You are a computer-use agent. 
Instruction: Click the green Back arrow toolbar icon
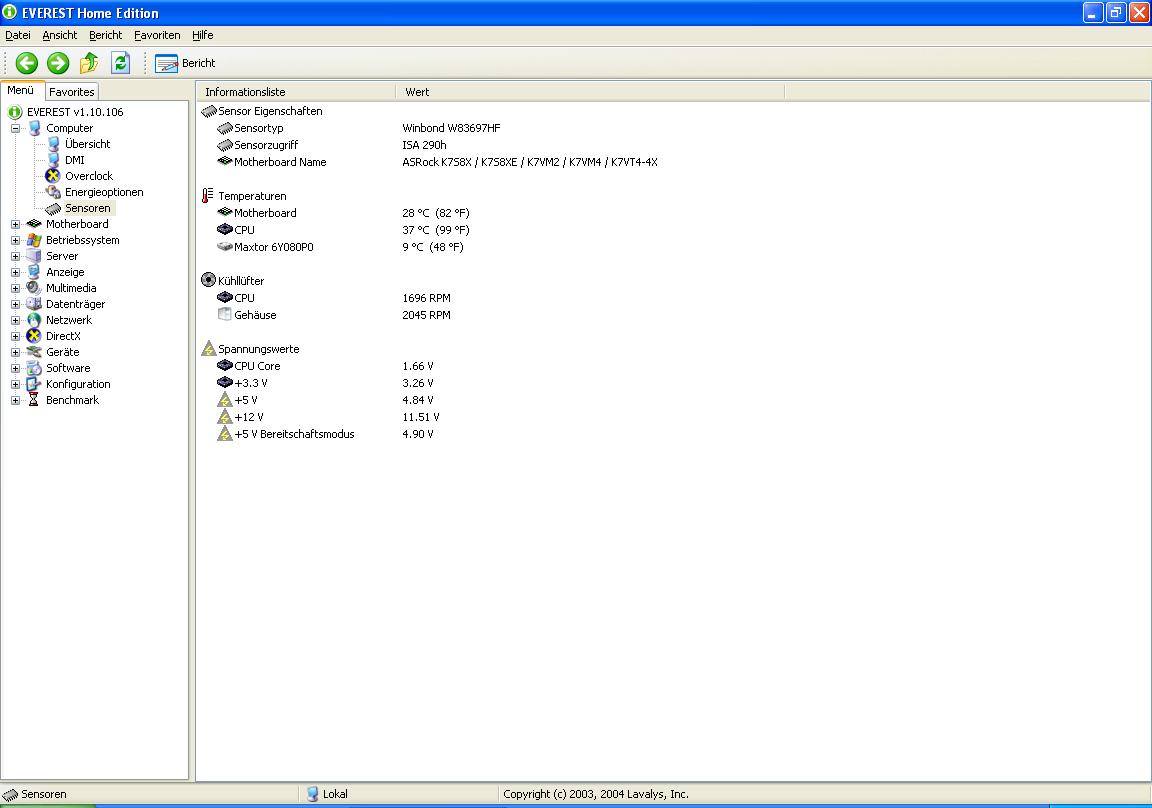27,63
